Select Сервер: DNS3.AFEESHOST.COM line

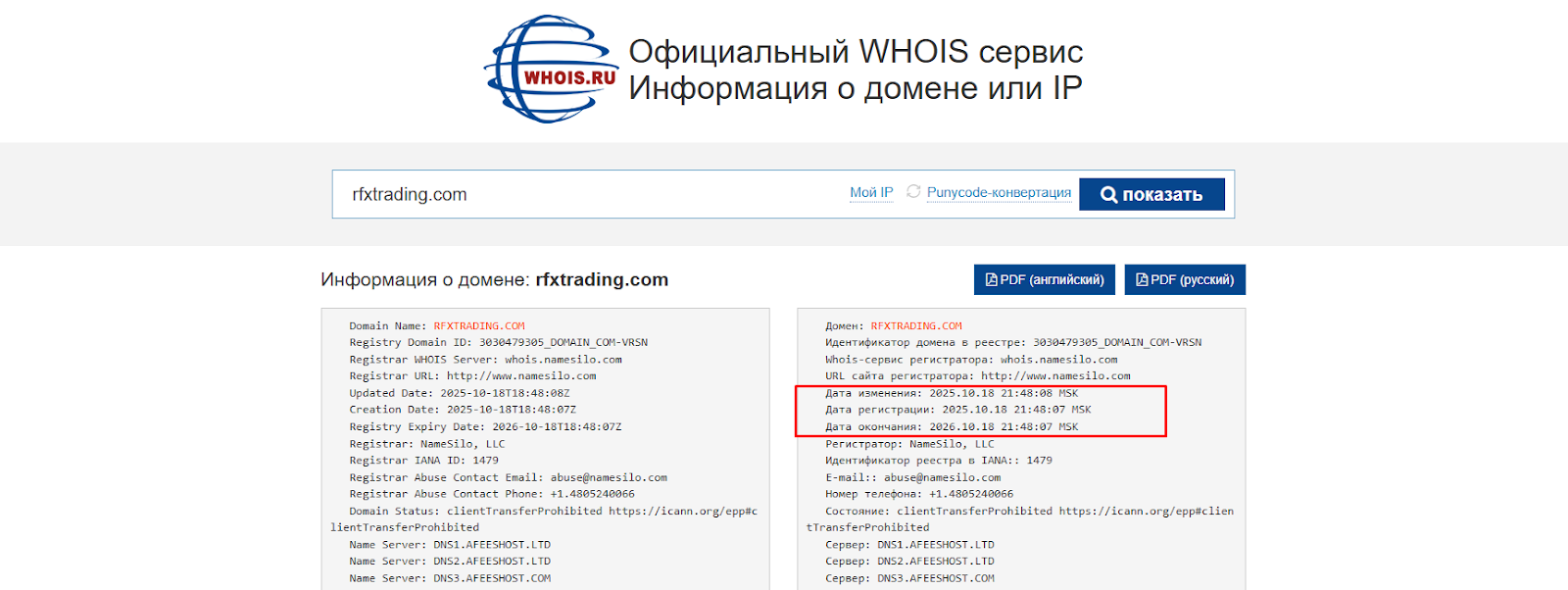[909, 578]
